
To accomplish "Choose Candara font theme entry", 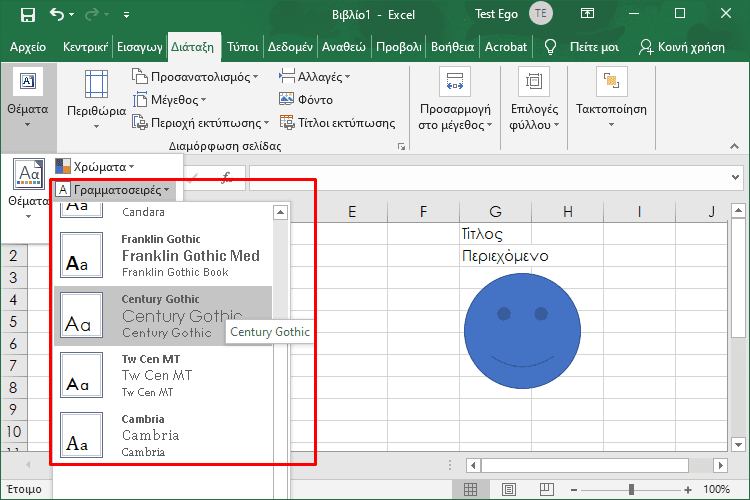I will [163, 211].
